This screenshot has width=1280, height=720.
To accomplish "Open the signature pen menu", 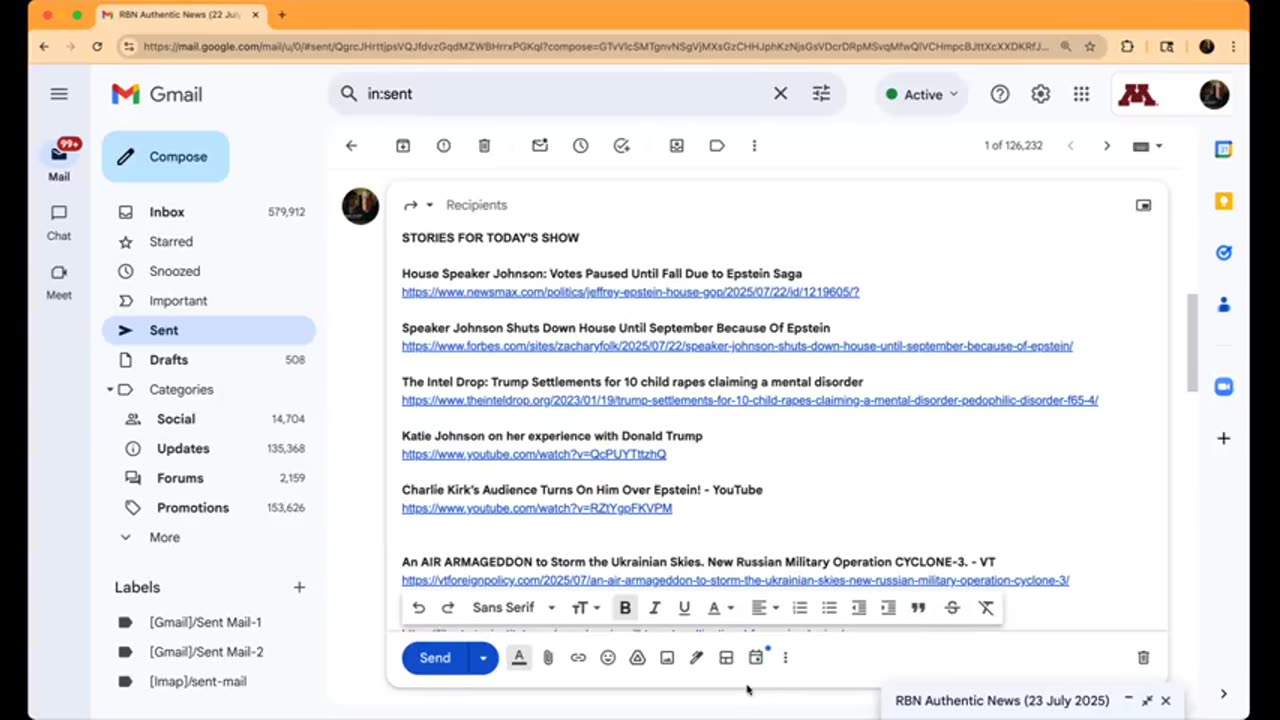I will pos(697,658).
